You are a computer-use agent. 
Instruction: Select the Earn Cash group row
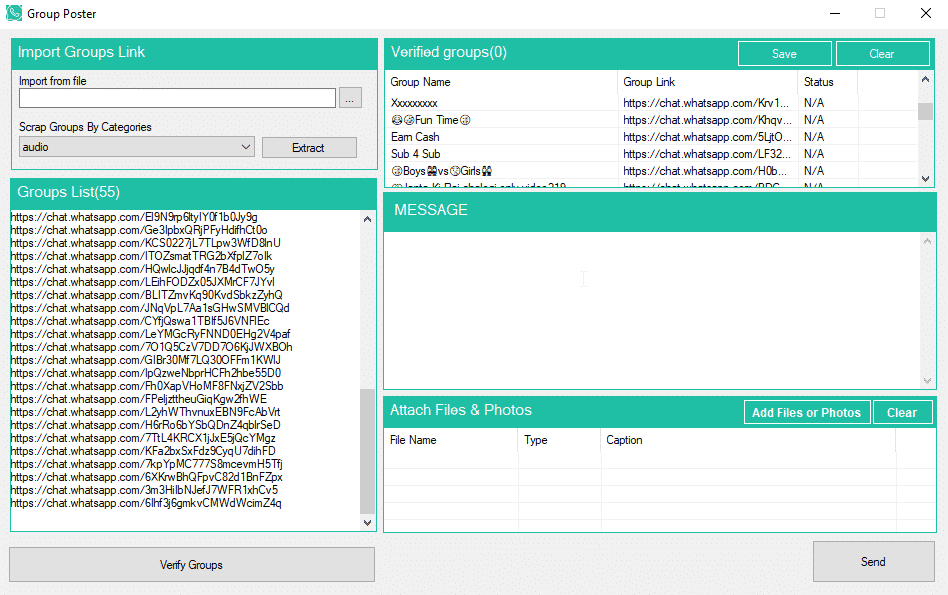[x=652, y=137]
